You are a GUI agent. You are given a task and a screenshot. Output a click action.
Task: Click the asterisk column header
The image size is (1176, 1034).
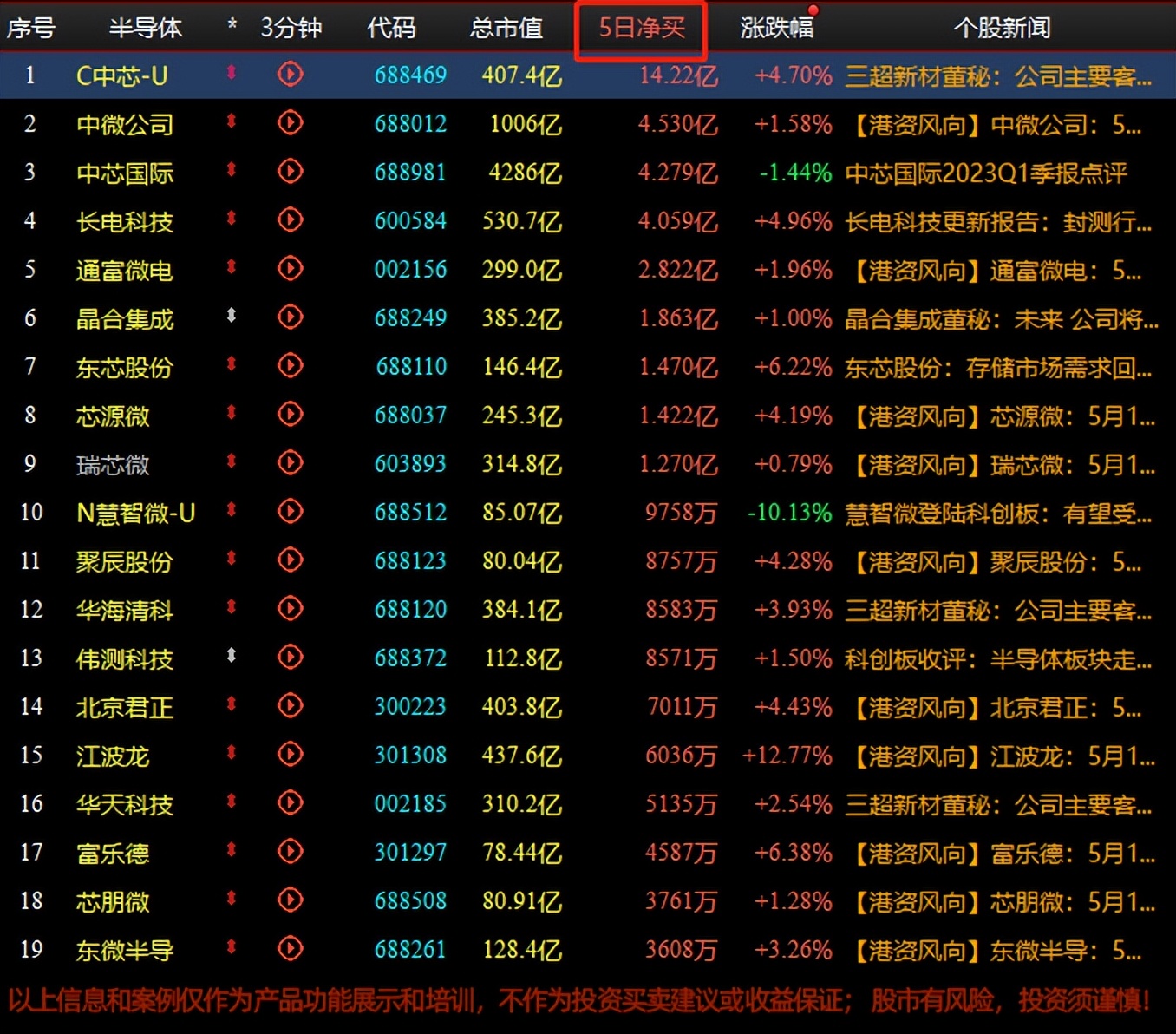[x=232, y=26]
